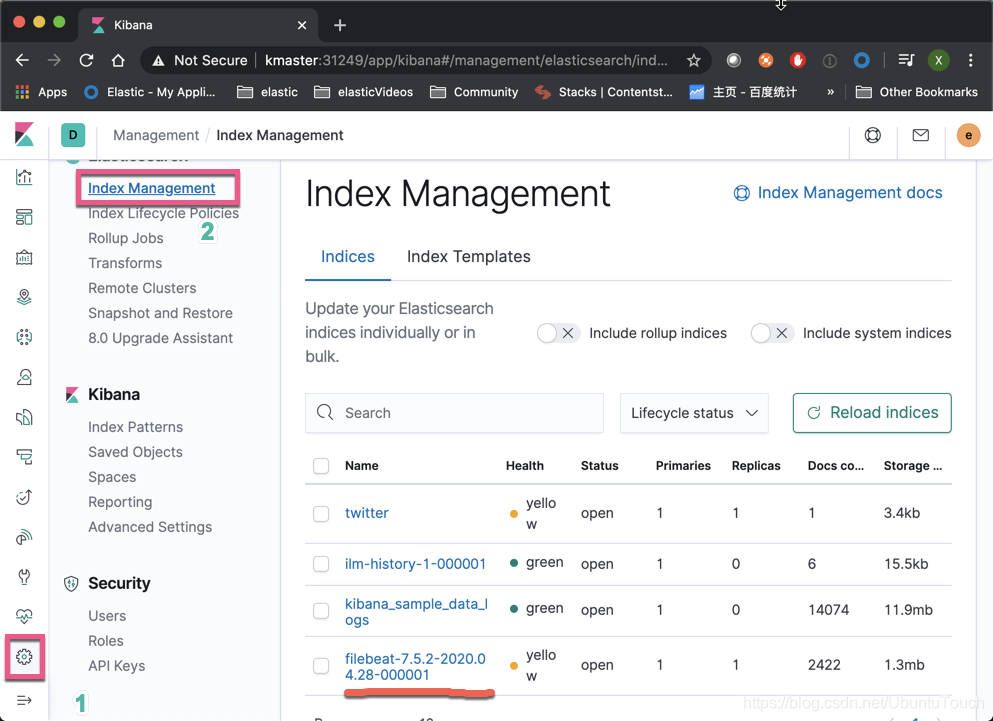Screen dimensions: 993x721
Task: Toggle Include system indices switch
Action: (x=772, y=333)
